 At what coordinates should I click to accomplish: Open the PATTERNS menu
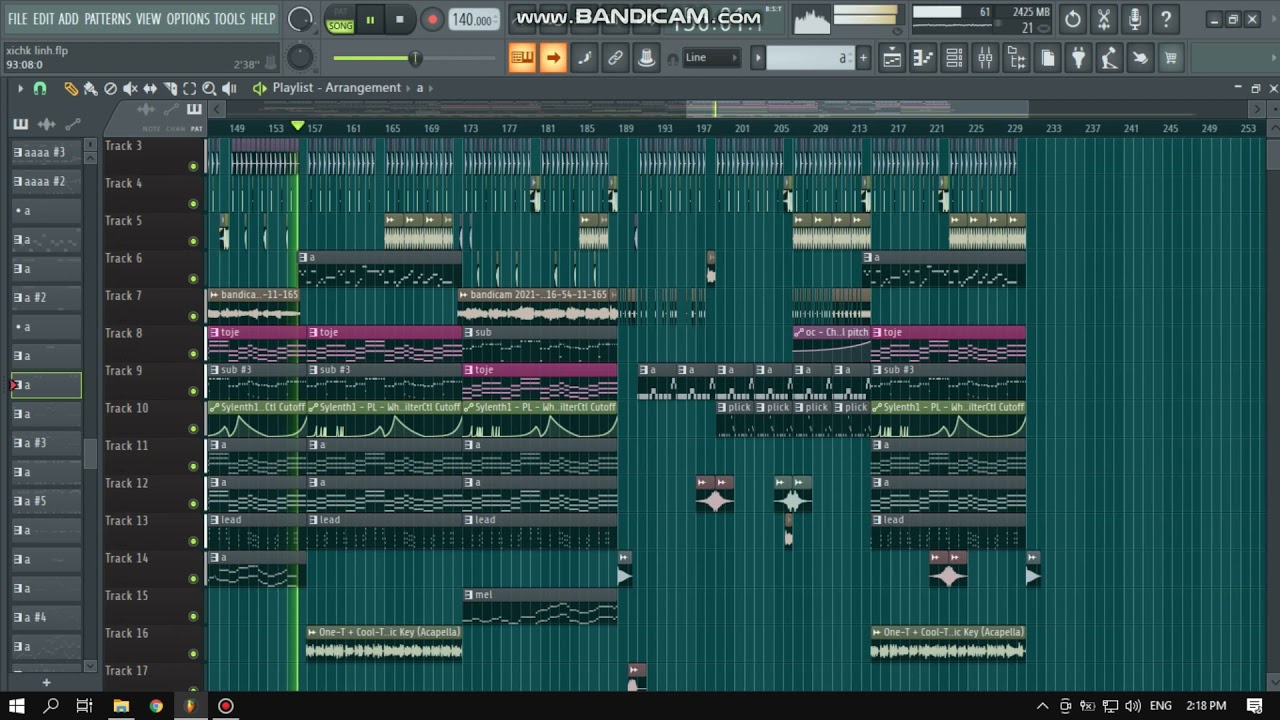pos(107,19)
